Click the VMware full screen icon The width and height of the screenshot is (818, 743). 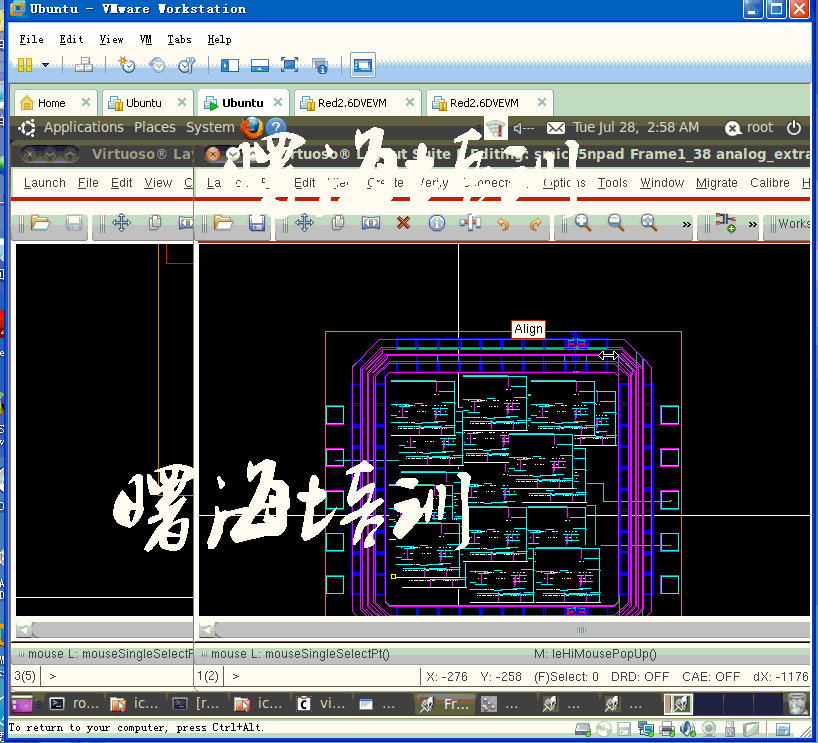point(289,65)
